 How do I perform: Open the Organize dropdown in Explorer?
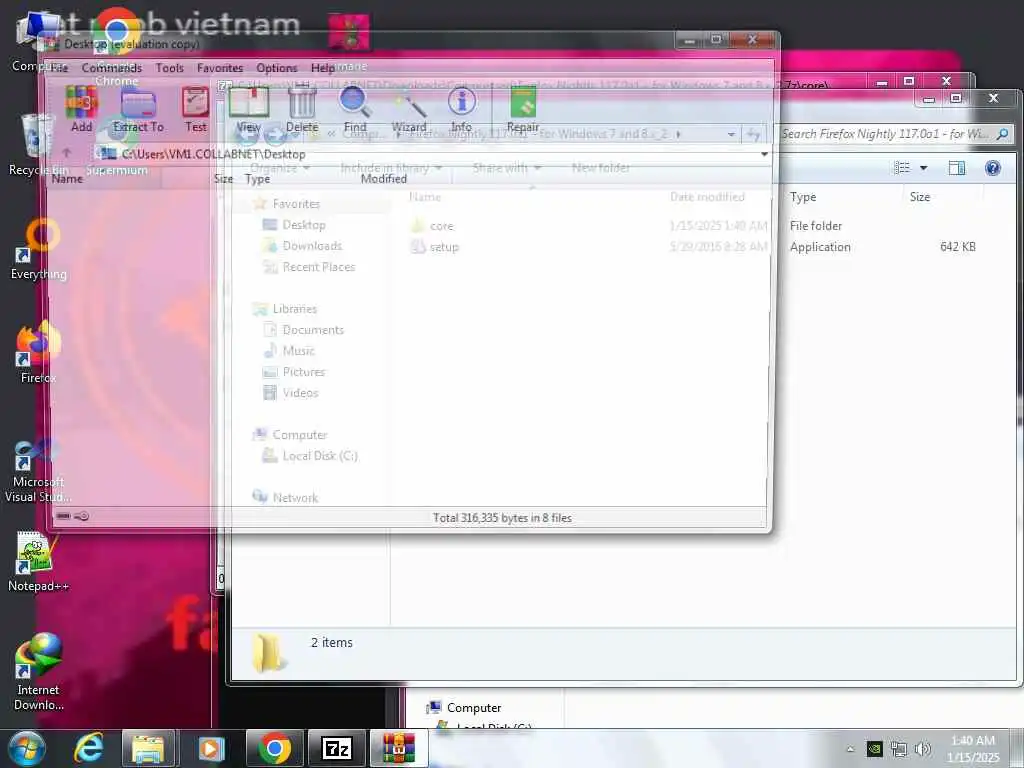(x=280, y=168)
